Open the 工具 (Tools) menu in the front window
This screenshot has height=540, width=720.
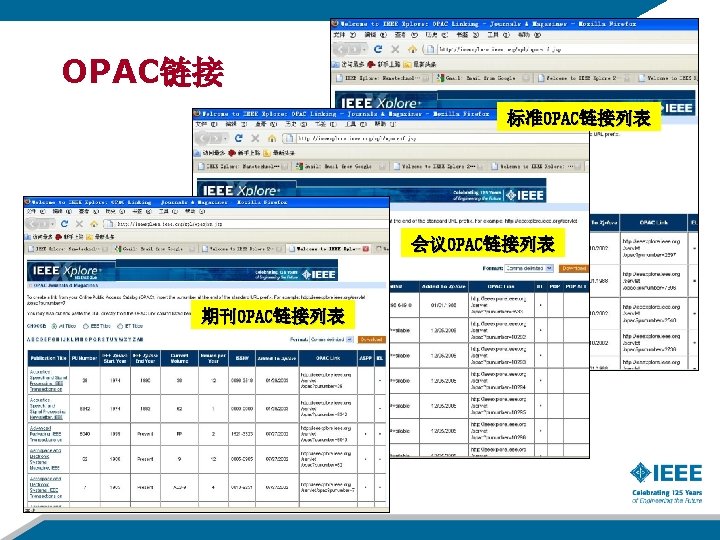coord(167,212)
